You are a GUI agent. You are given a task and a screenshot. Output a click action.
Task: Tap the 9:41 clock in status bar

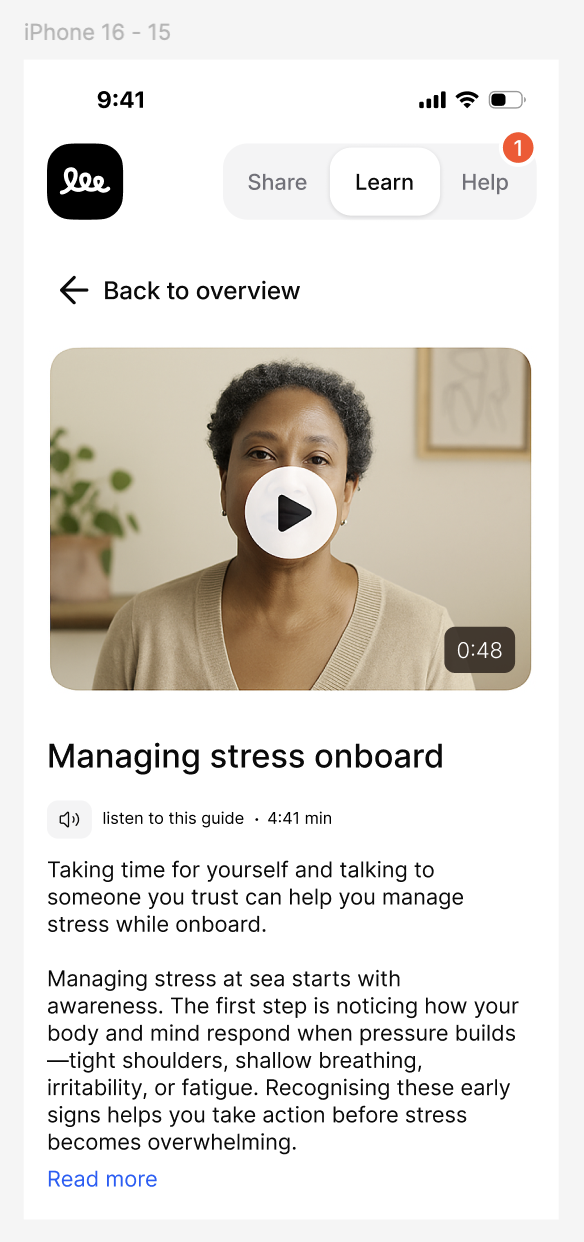click(121, 100)
